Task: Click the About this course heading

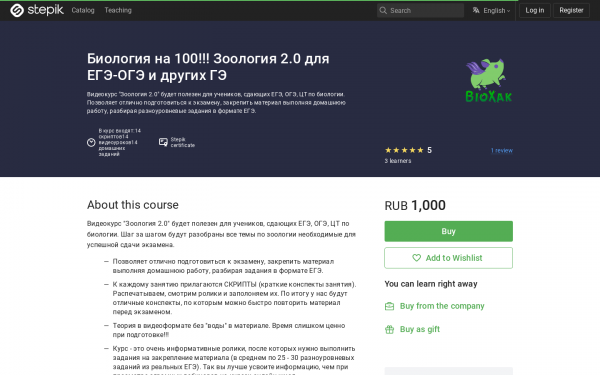Action: (x=132, y=205)
